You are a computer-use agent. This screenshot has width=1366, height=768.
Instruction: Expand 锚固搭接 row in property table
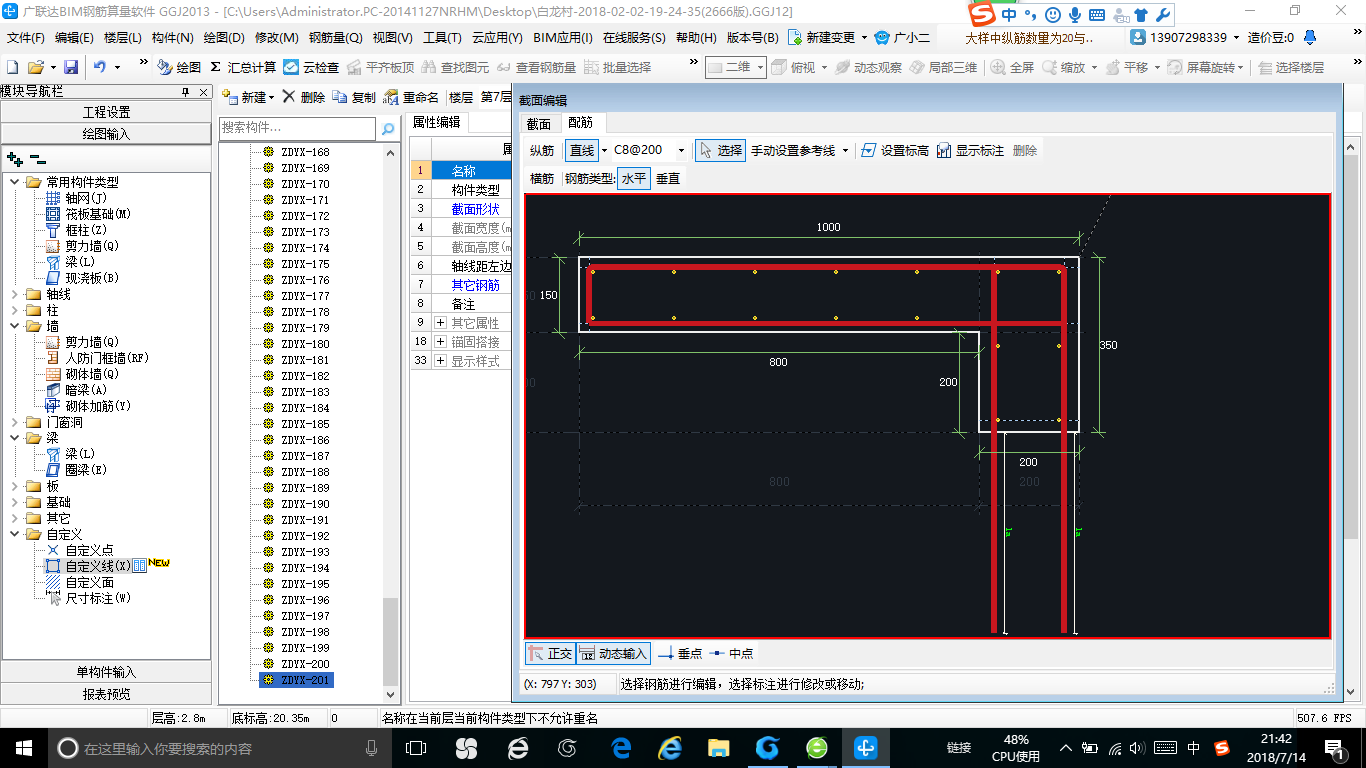pyautogui.click(x=440, y=342)
